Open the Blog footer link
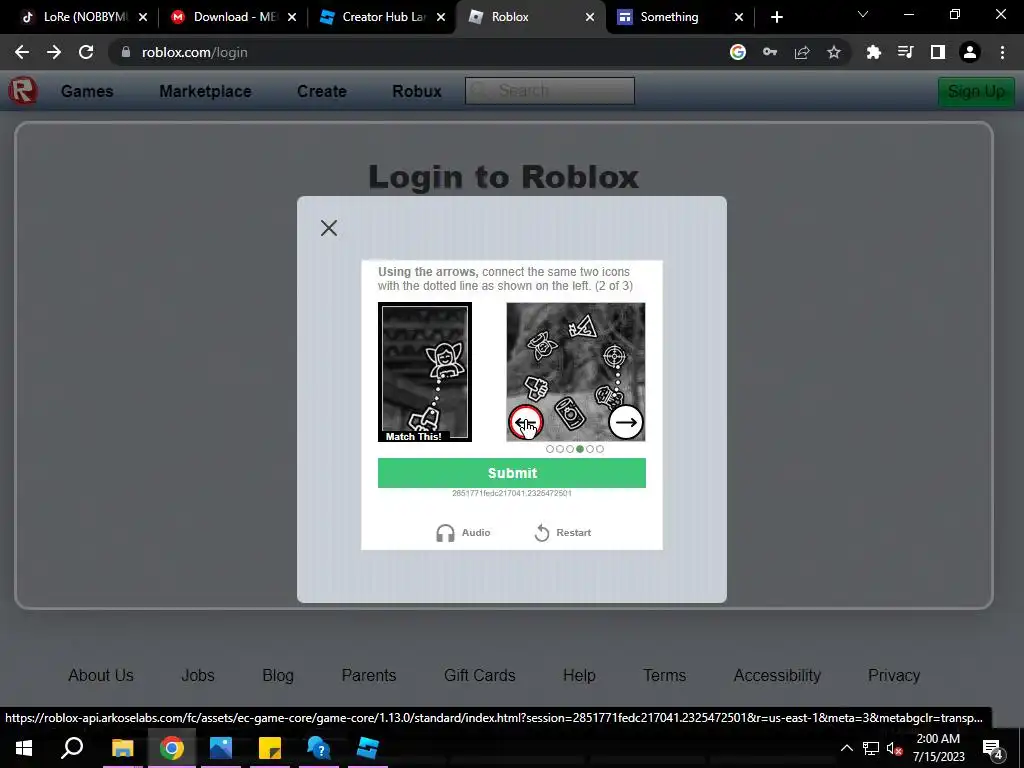 coord(278,675)
